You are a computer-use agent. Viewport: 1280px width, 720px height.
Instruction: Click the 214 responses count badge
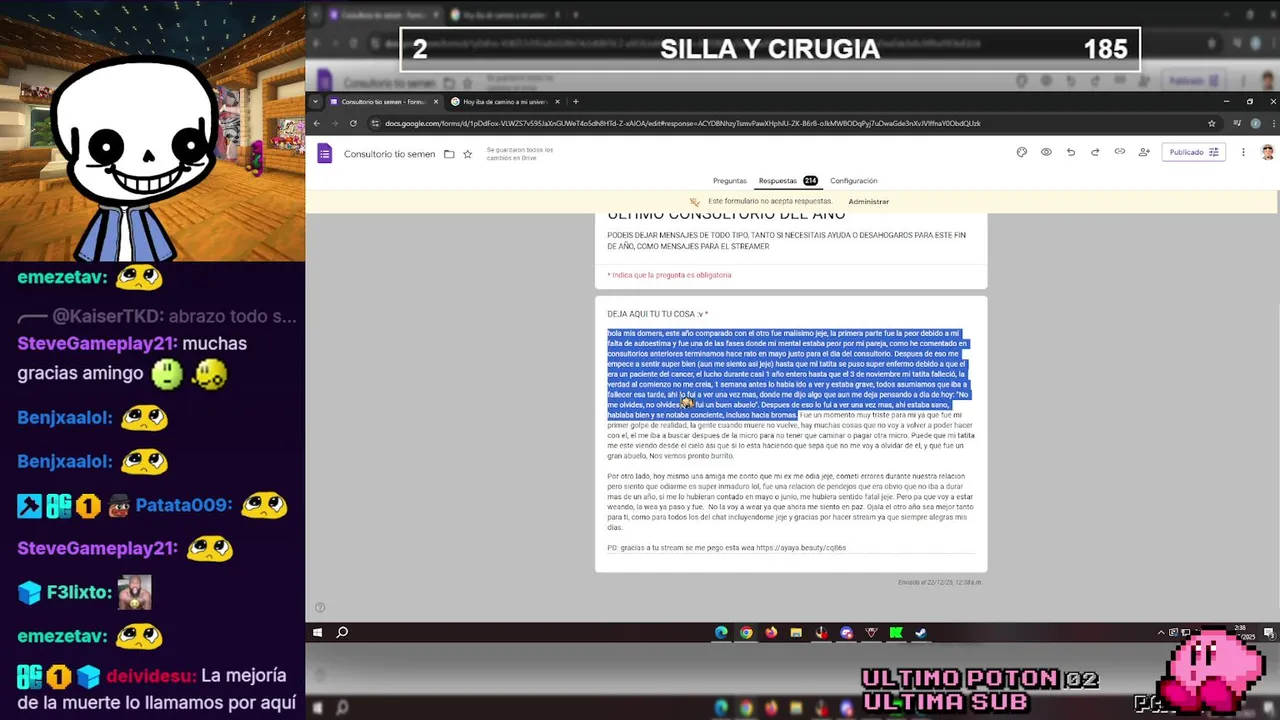(x=810, y=181)
